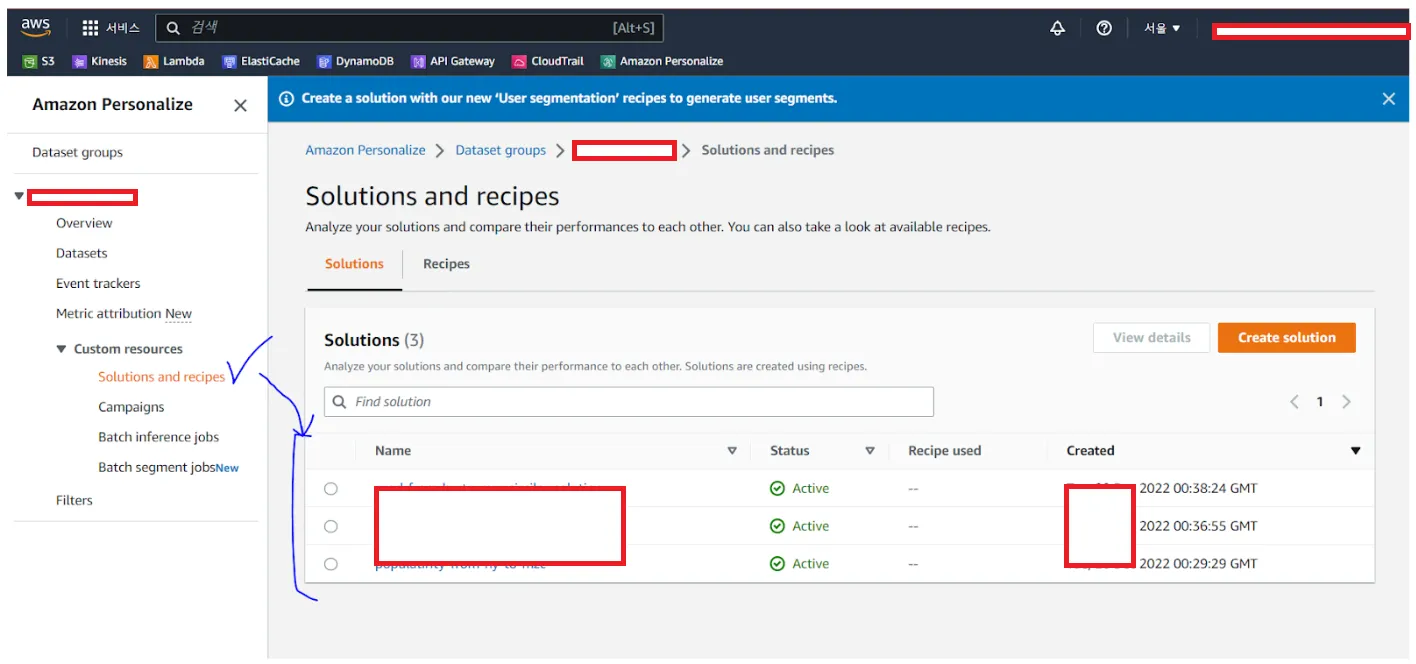Screen dimensions: 1416x664
Task: Open the notifications bell icon
Action: click(x=1057, y=28)
